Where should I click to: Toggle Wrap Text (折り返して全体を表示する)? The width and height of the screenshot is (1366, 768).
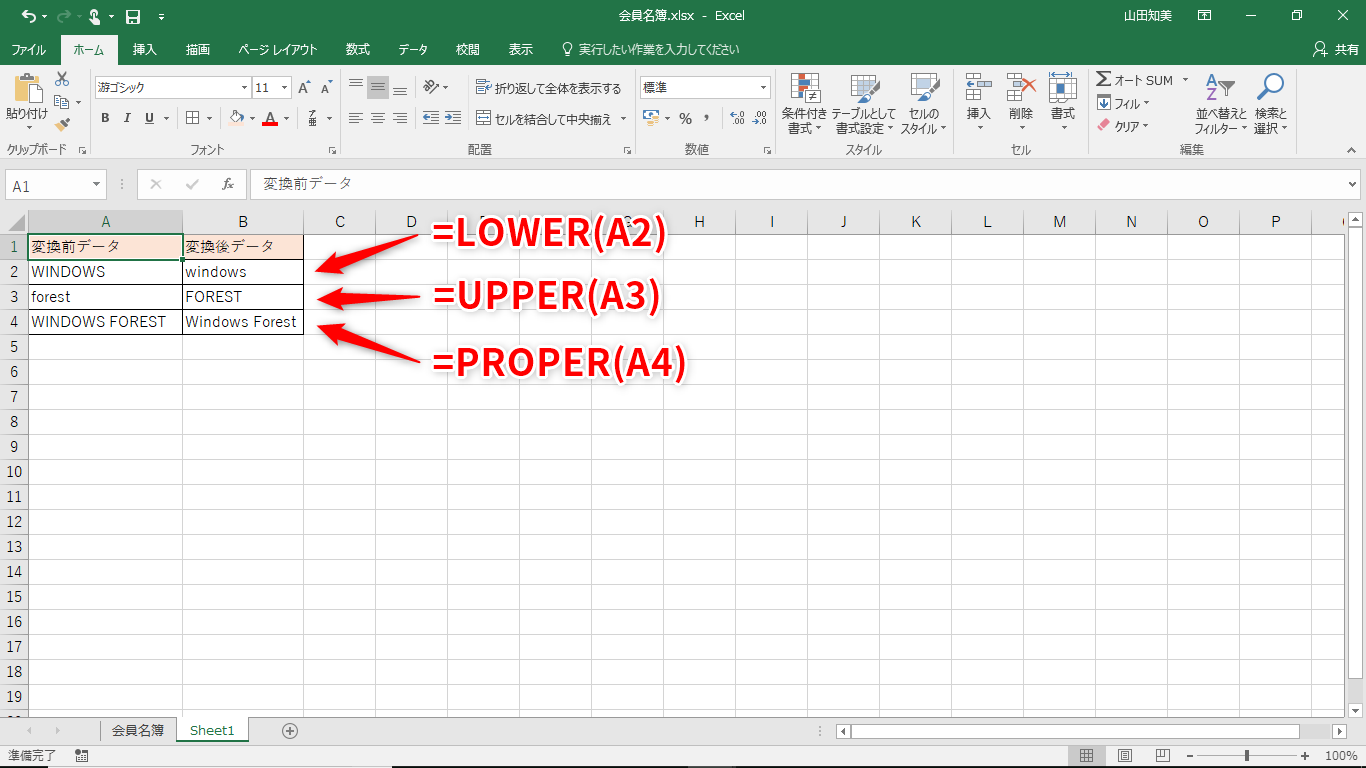pyautogui.click(x=548, y=88)
